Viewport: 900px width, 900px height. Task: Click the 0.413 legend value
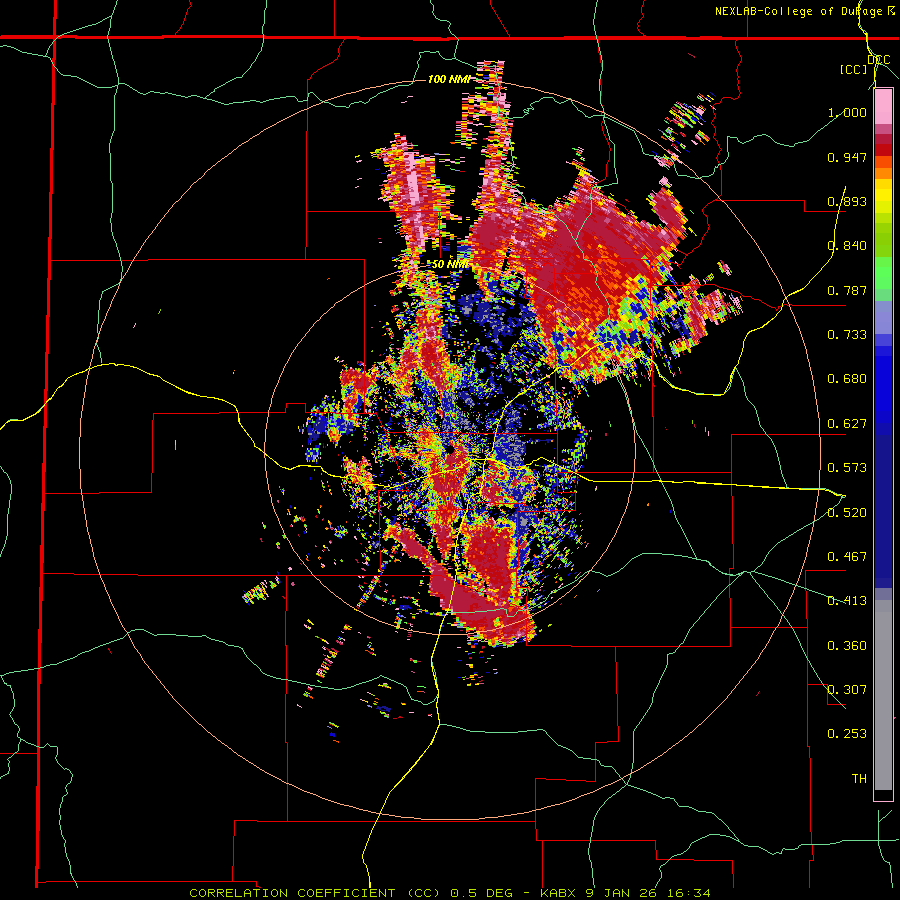point(847,601)
